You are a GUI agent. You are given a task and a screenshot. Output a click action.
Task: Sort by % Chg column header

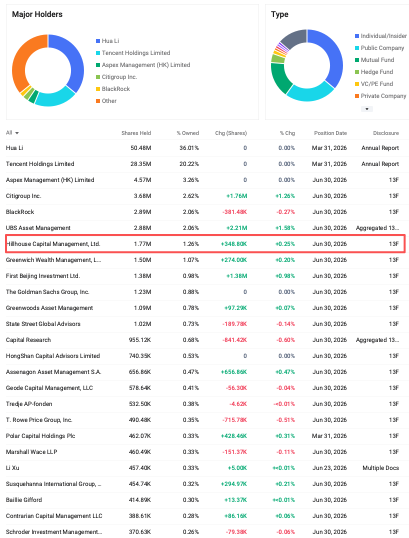[x=287, y=133]
